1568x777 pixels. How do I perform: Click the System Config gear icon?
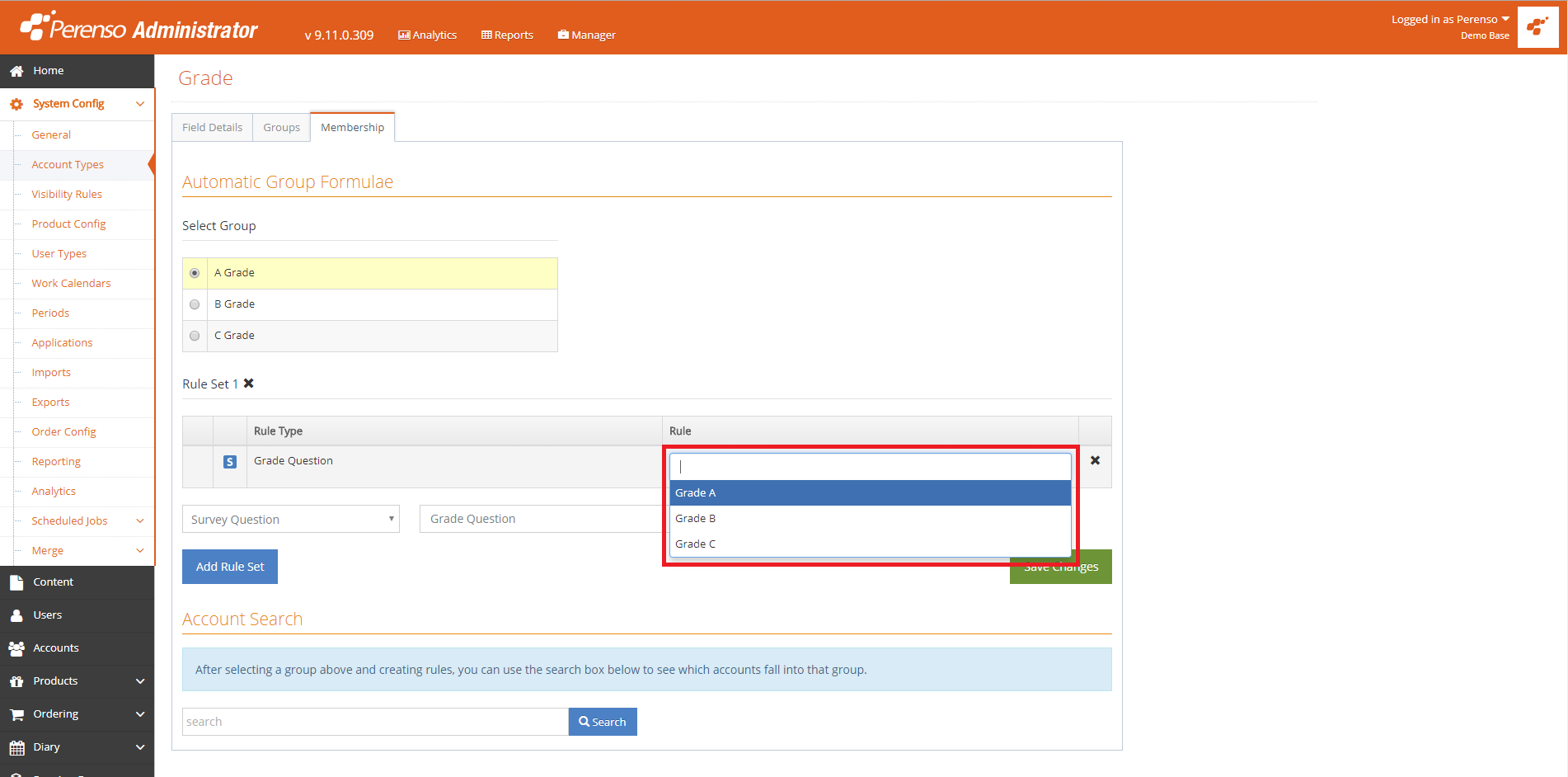pos(16,104)
